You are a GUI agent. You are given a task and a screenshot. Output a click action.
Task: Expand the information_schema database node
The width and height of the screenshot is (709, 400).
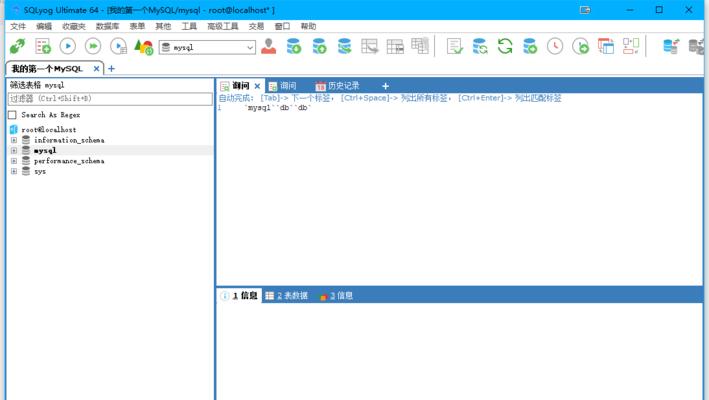(x=14, y=140)
